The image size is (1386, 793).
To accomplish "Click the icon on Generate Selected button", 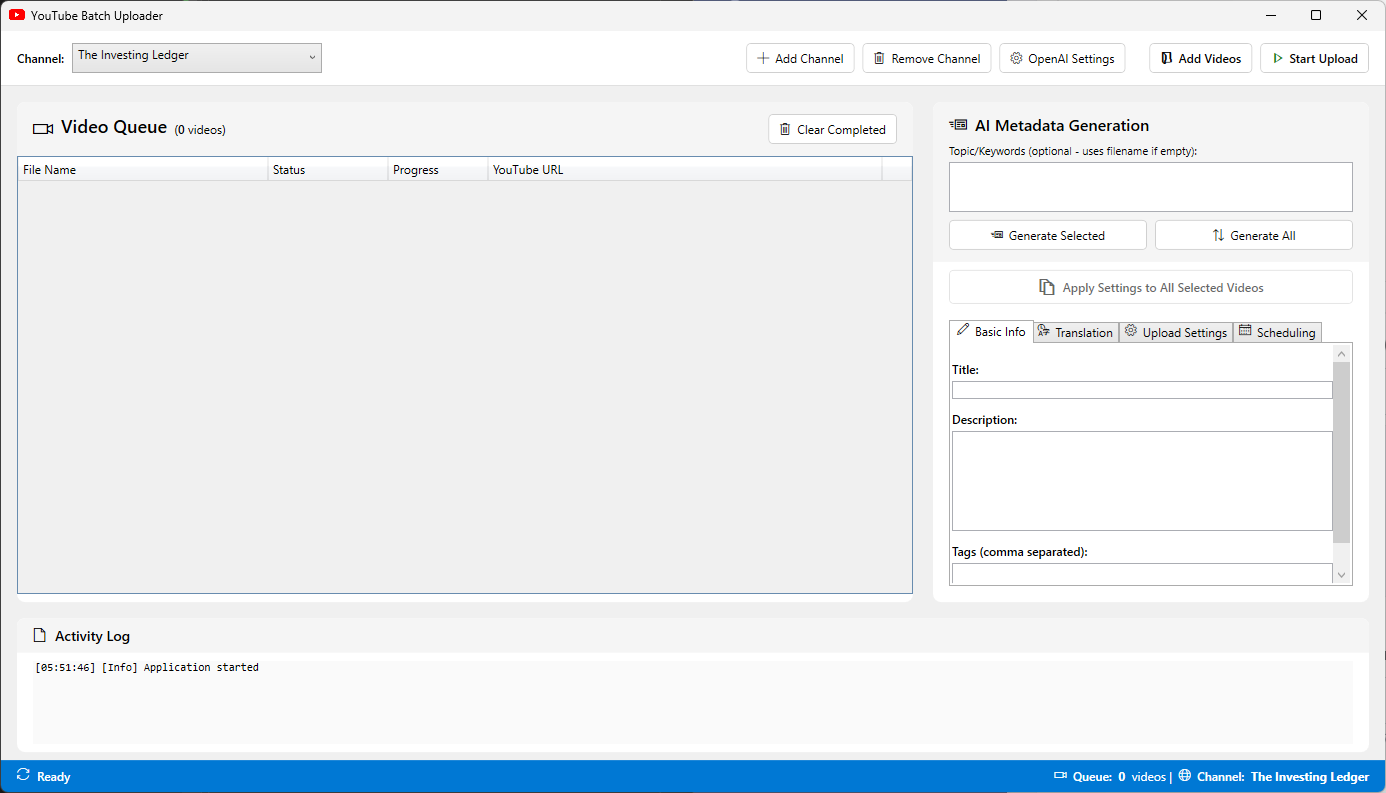I will pyautogui.click(x=997, y=235).
